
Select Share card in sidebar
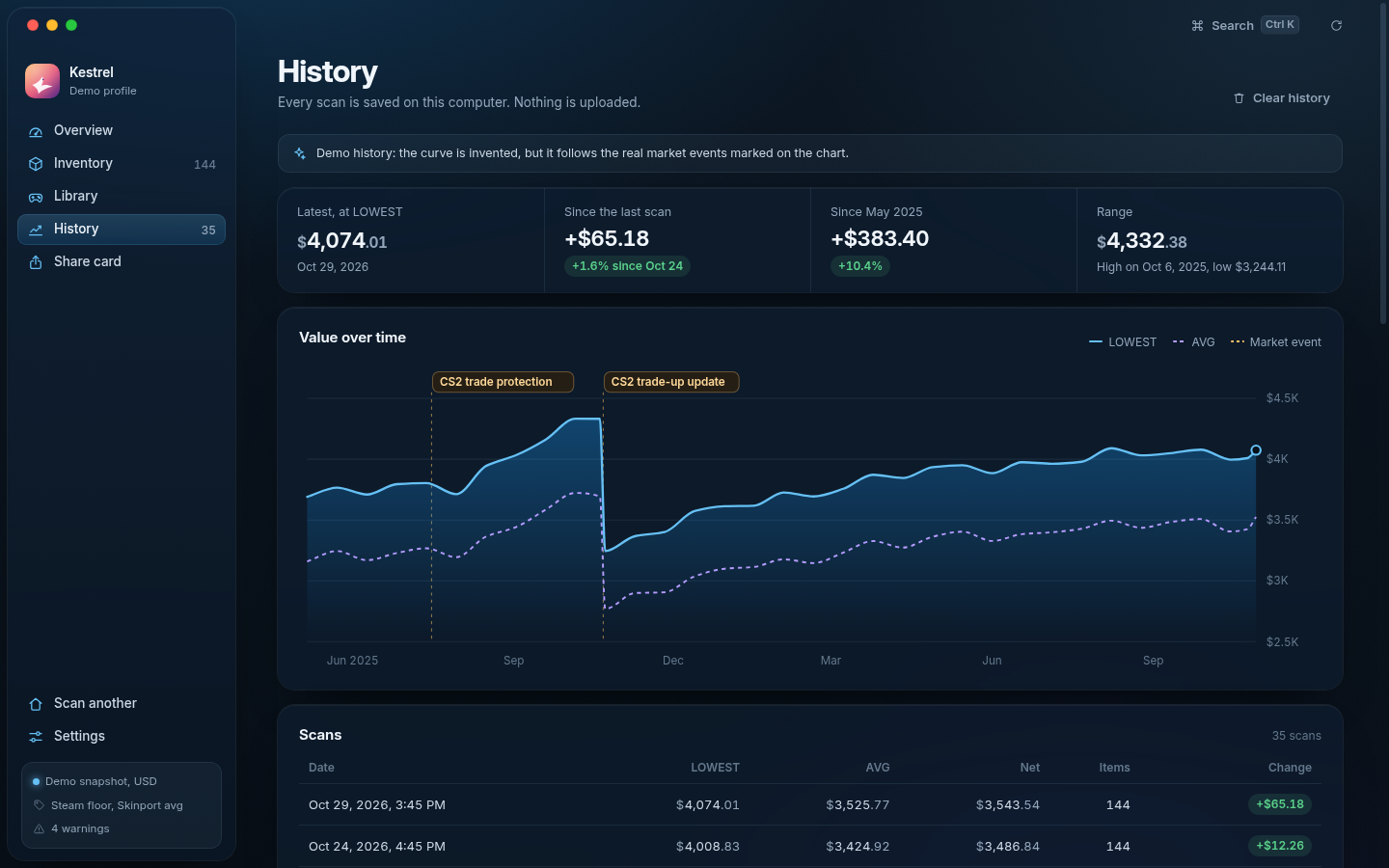pos(122,262)
